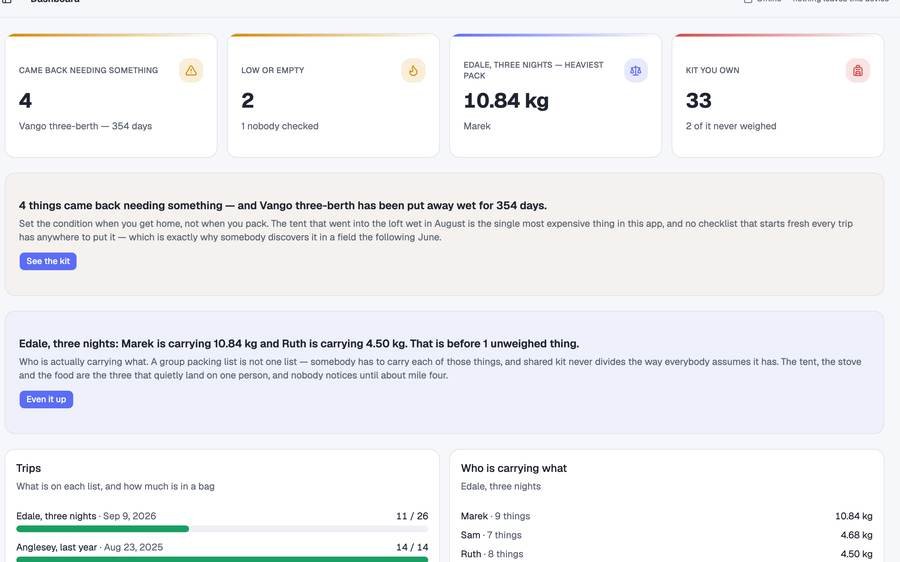Click the Marek is carrying 10.84 kg headline
The image size is (900, 562).
(x=299, y=343)
